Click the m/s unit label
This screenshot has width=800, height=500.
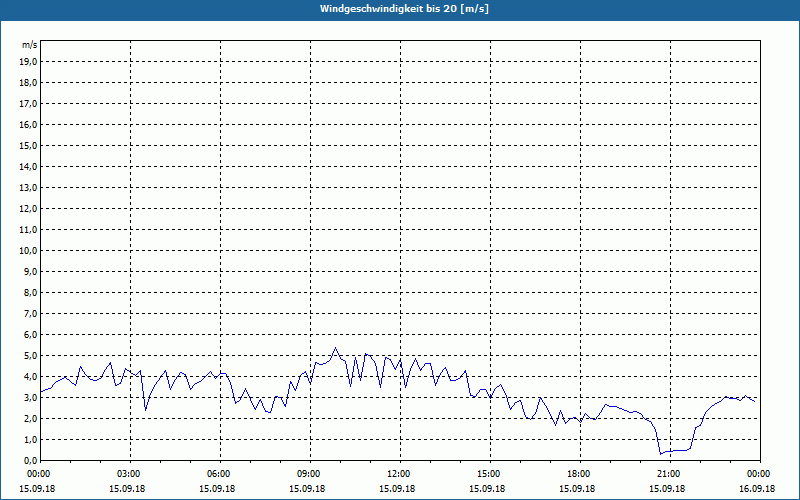point(30,45)
